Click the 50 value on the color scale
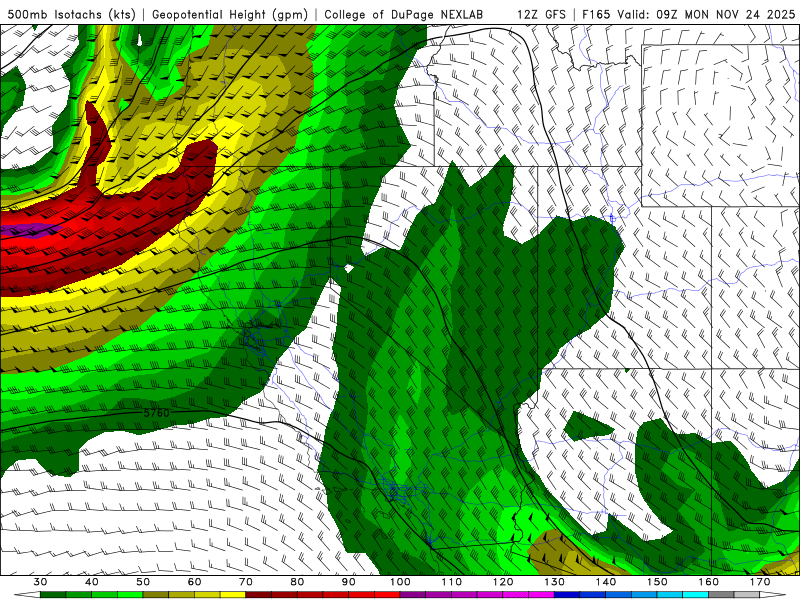Viewport: 800px width, 600px height. (143, 582)
